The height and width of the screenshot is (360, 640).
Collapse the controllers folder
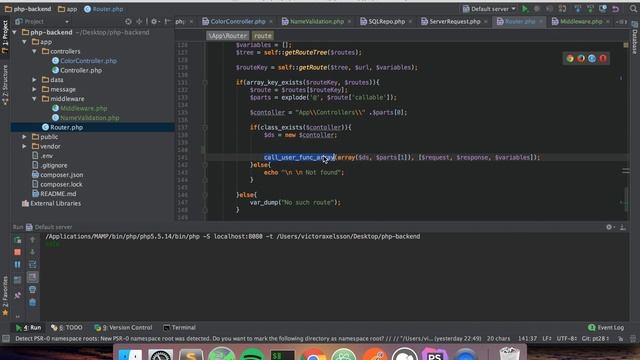tap(35, 51)
